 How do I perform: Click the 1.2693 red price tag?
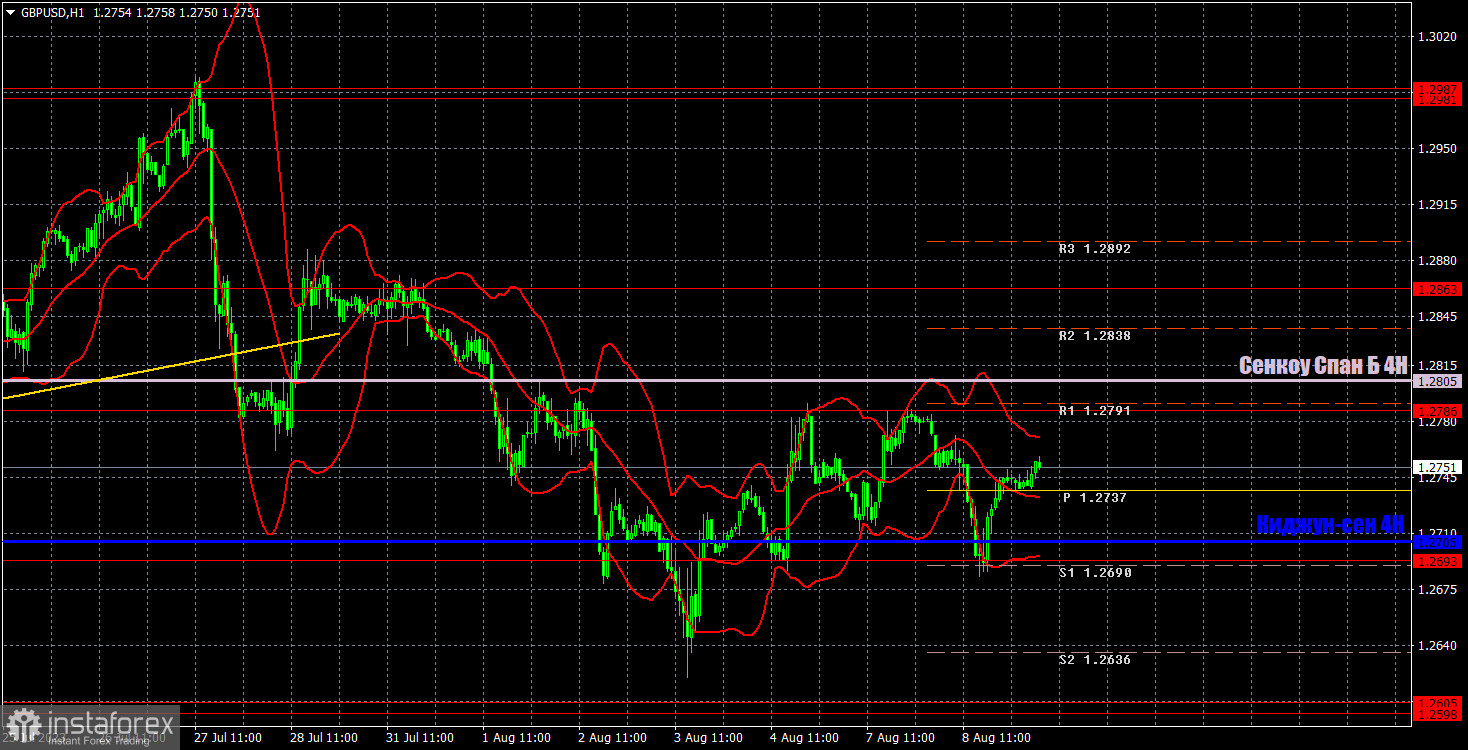click(1438, 561)
